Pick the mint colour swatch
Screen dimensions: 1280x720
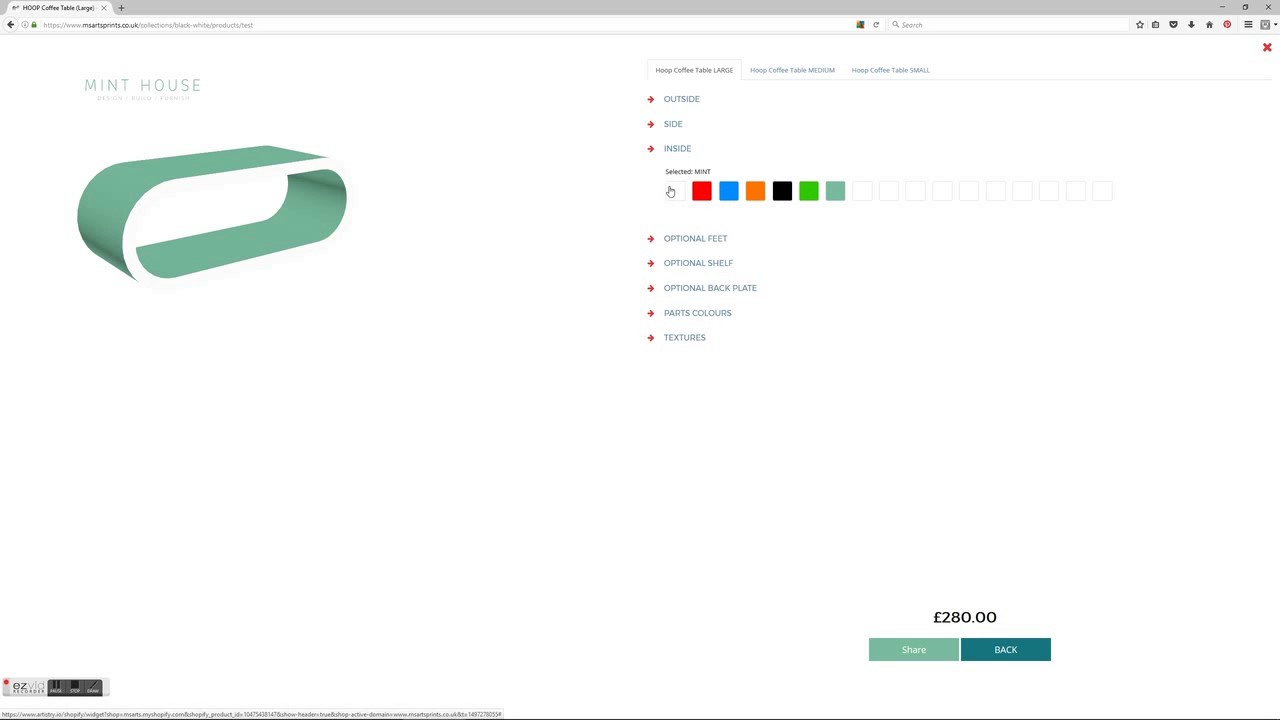(x=835, y=191)
